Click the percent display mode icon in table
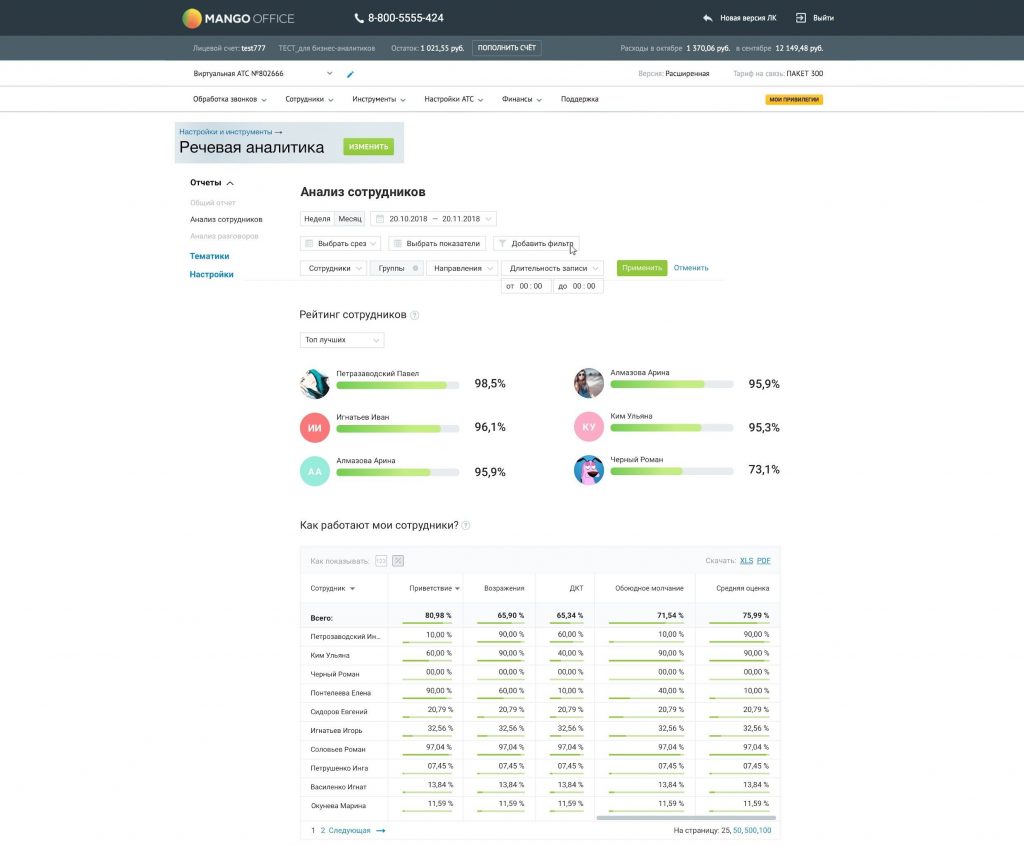Screen dimensions: 1024x846 tap(398, 561)
